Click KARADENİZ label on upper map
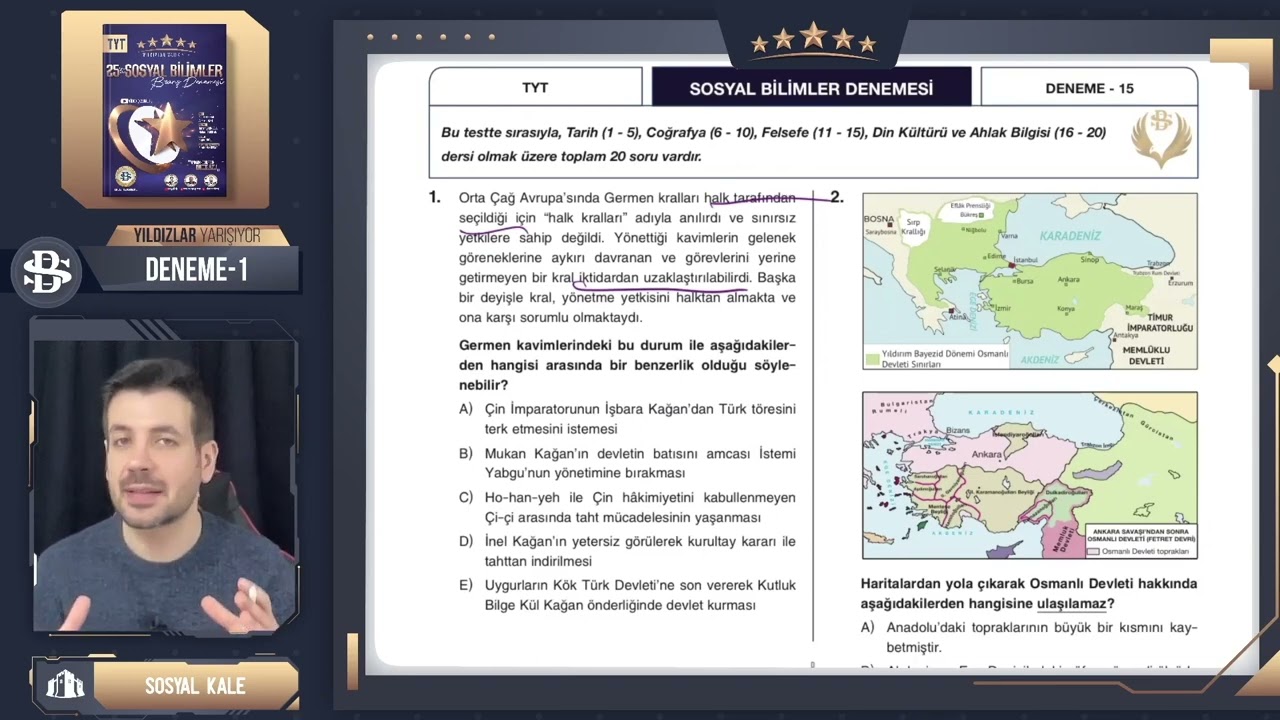 point(1070,236)
